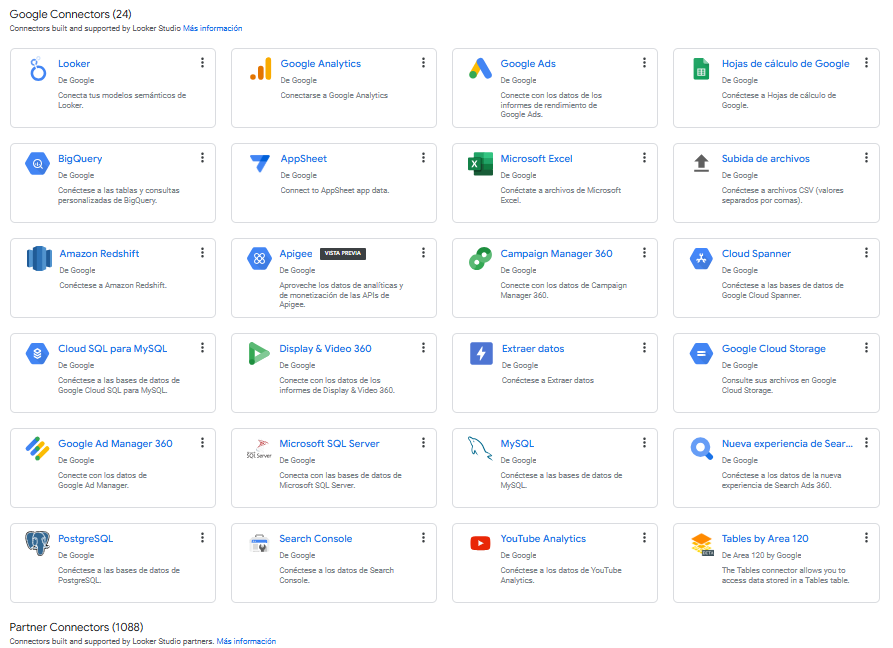
Task: Open the Cloud SQL para MySQL connector title
Action: [113, 348]
